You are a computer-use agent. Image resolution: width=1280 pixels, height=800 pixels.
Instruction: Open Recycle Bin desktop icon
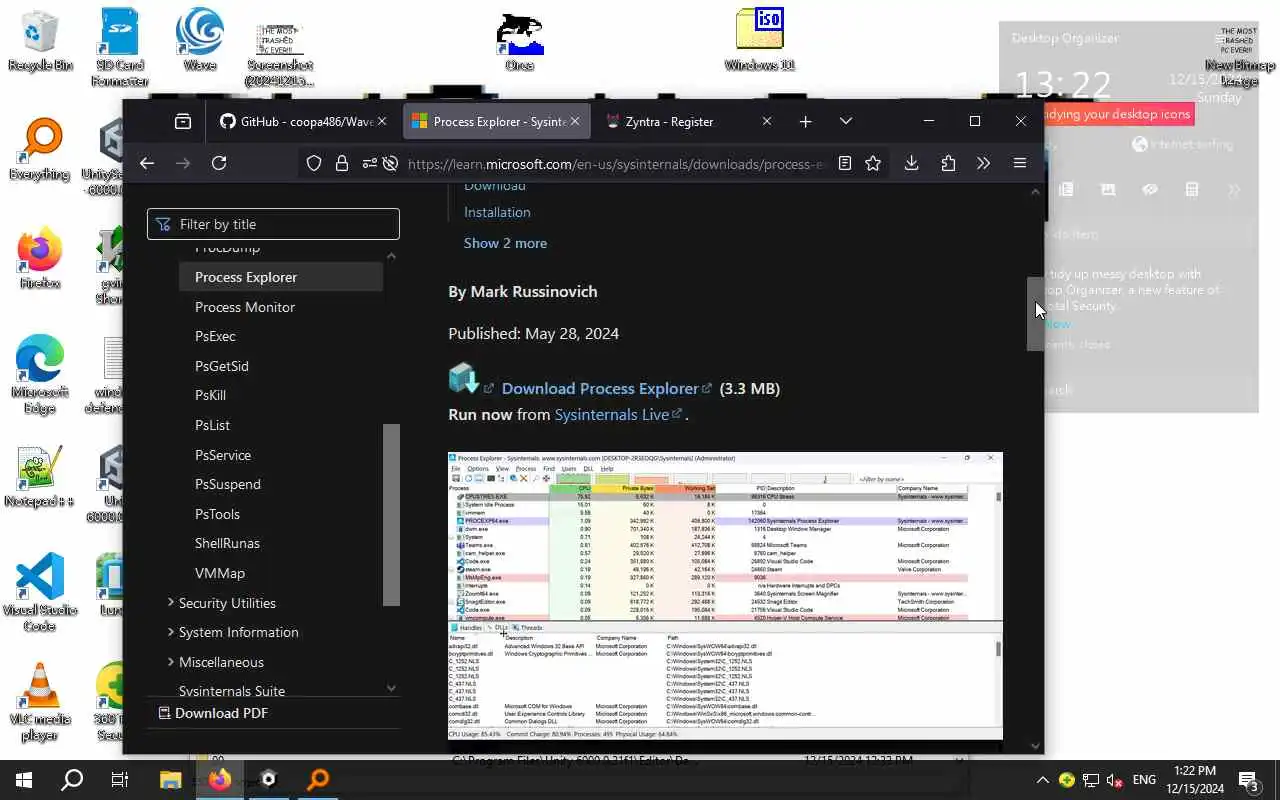point(40,40)
